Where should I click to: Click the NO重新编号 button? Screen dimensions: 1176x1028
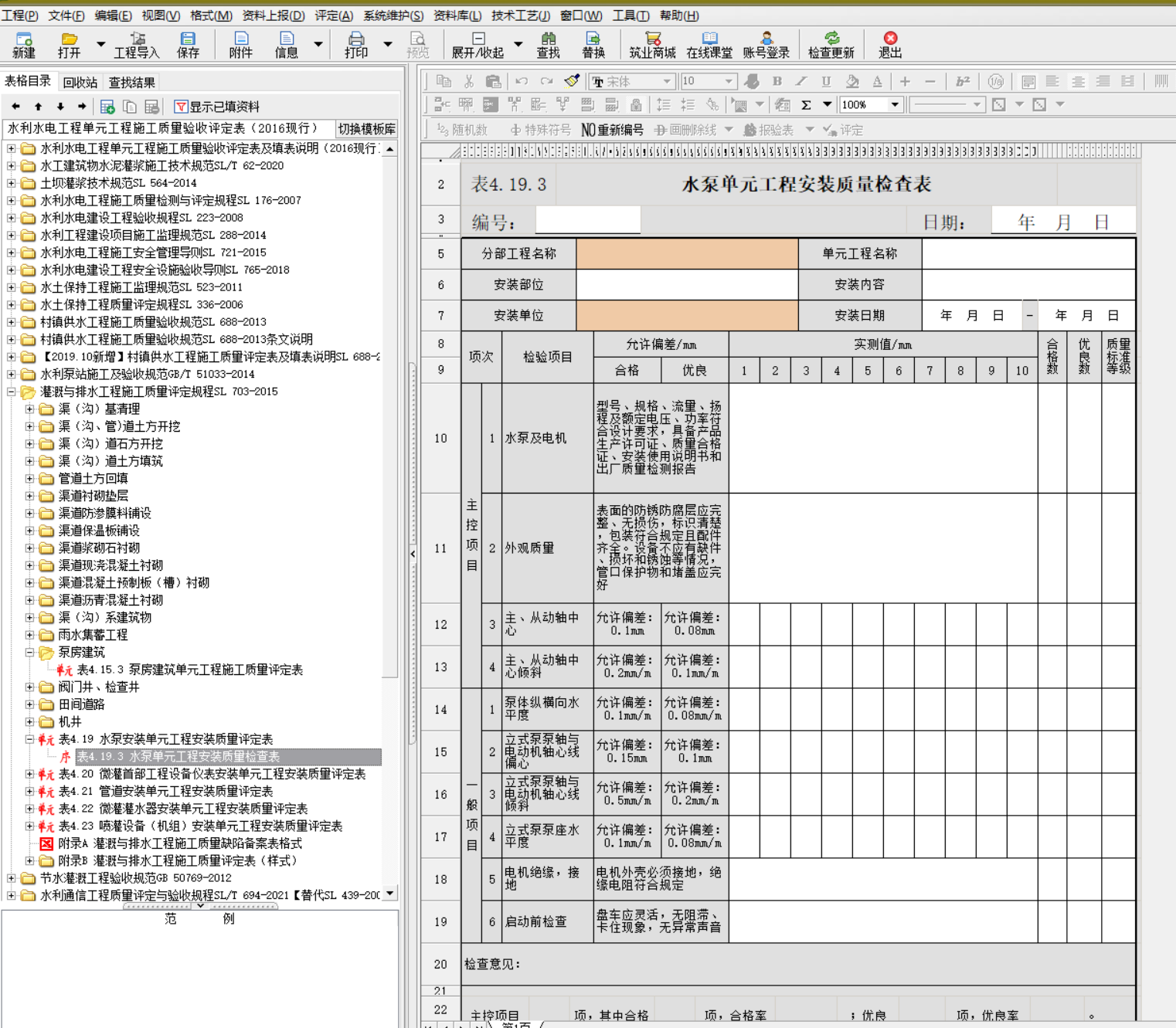point(612,130)
